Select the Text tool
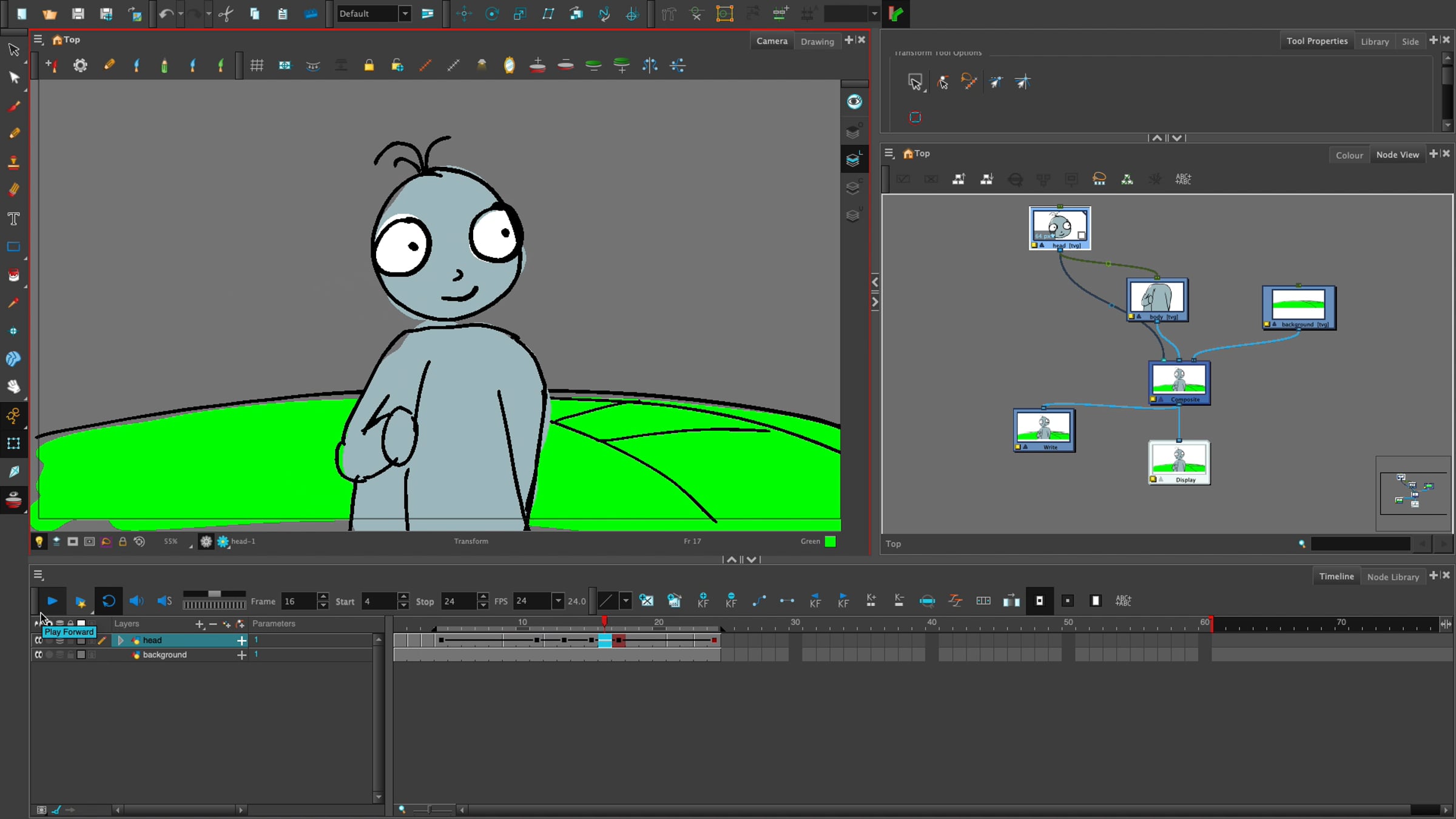 pyautogui.click(x=13, y=218)
